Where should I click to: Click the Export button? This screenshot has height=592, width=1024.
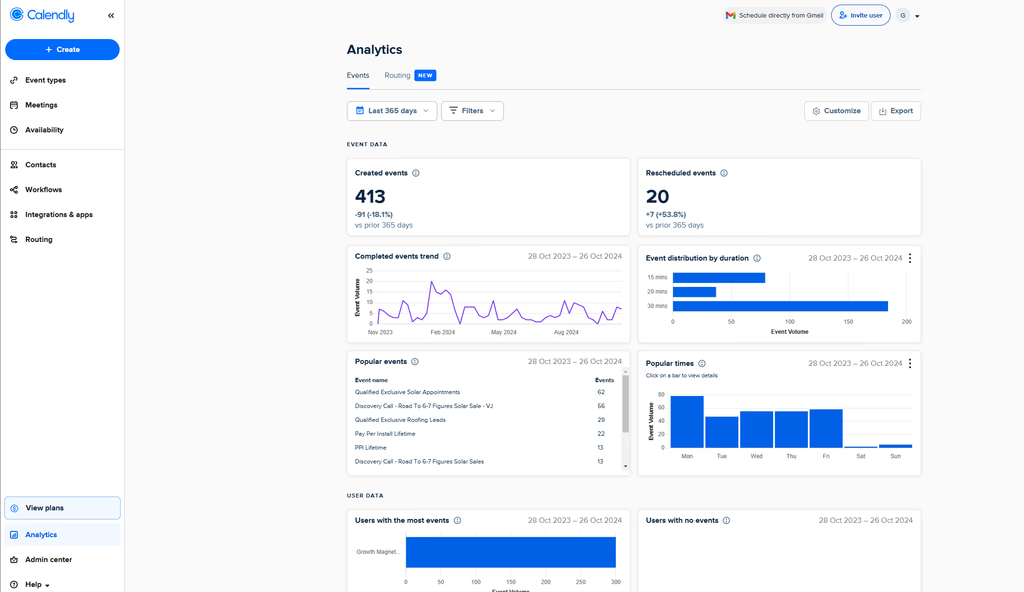pyautogui.click(x=896, y=111)
